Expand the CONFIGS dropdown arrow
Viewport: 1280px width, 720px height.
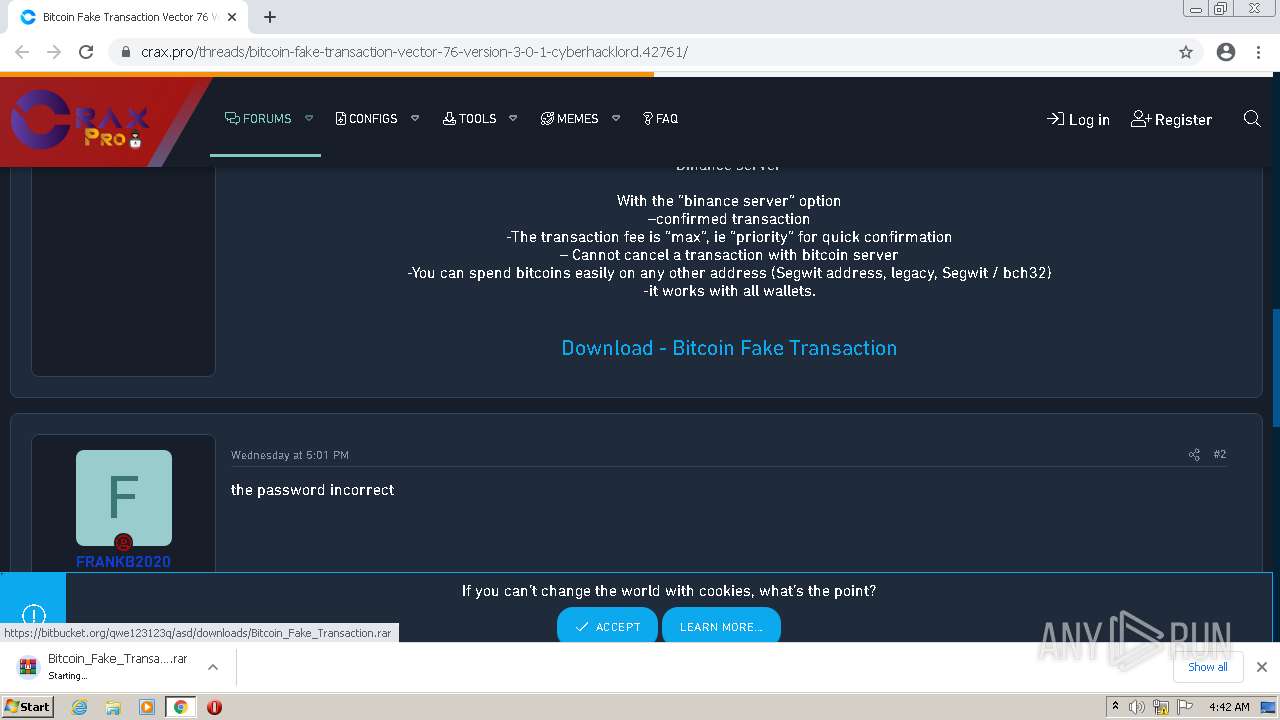[x=415, y=119]
